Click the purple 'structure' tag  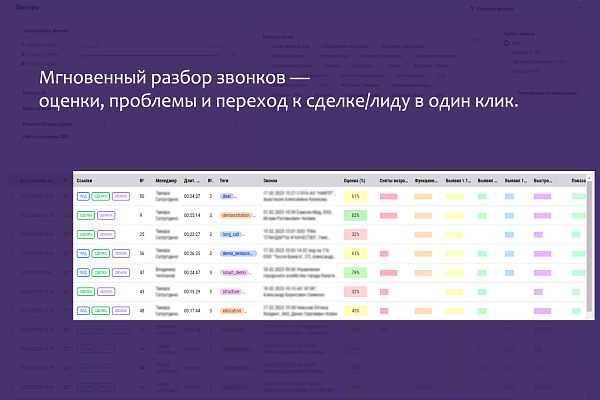click(231, 292)
